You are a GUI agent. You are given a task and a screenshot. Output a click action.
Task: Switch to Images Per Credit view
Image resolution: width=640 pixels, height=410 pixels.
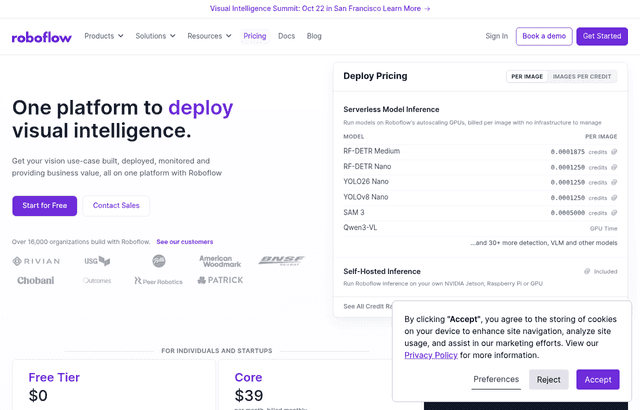(582, 77)
